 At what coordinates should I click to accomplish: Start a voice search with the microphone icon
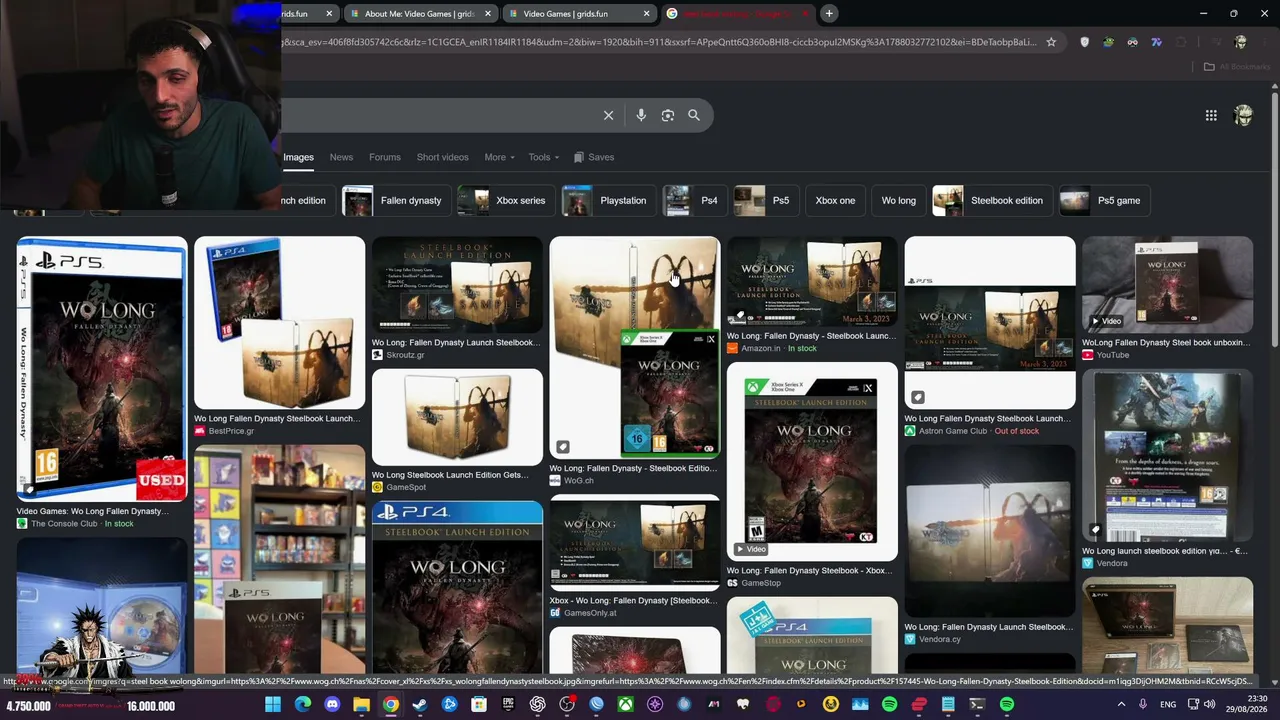point(641,115)
